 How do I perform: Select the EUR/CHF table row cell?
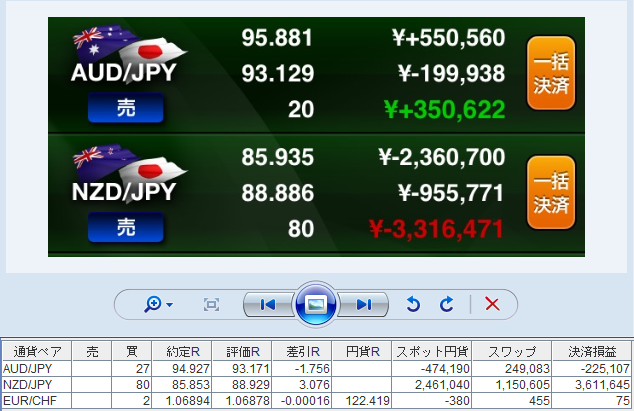click(x=37, y=400)
